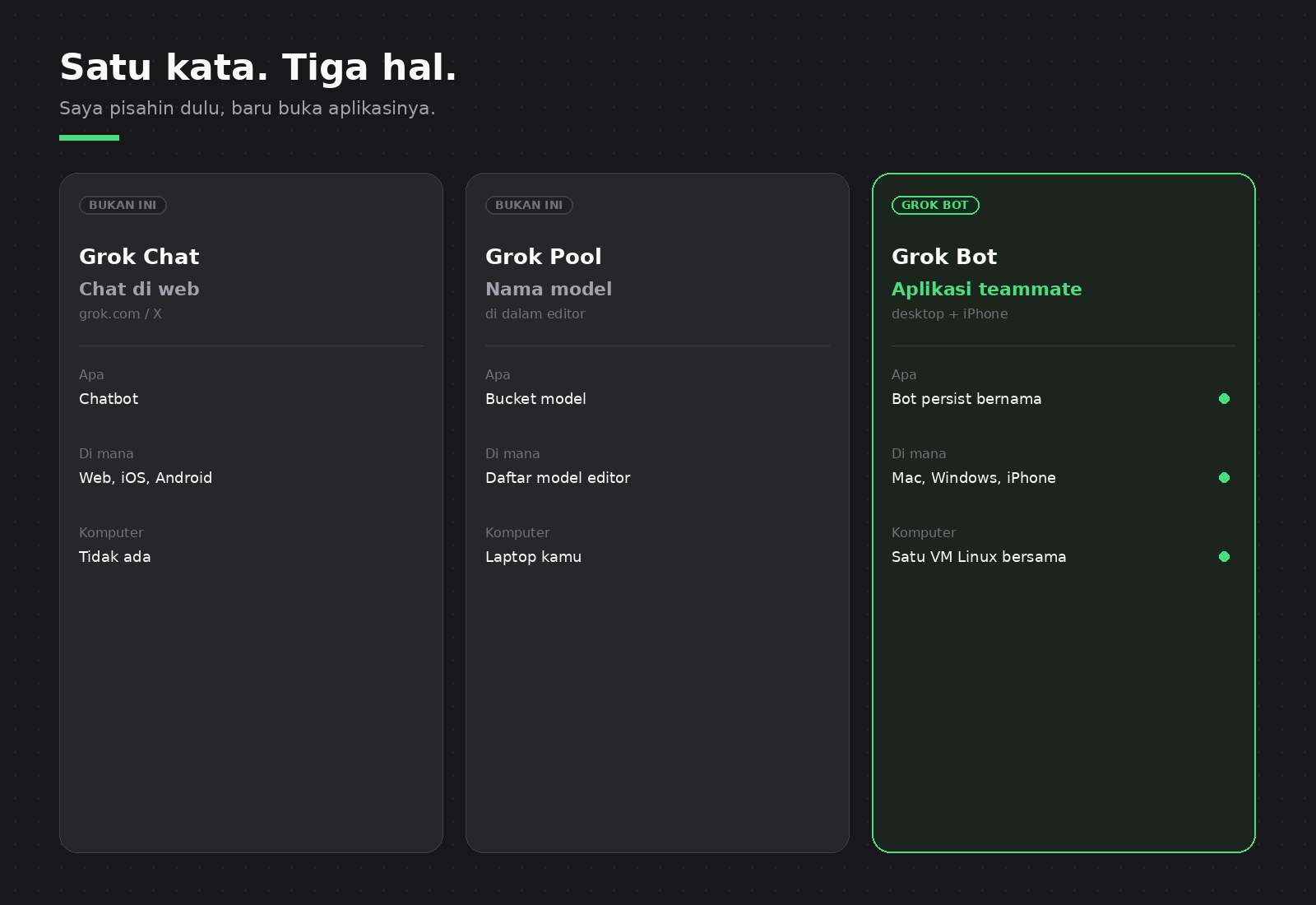Click the "Komputer" label in Grok Pool card

pyautogui.click(x=517, y=533)
